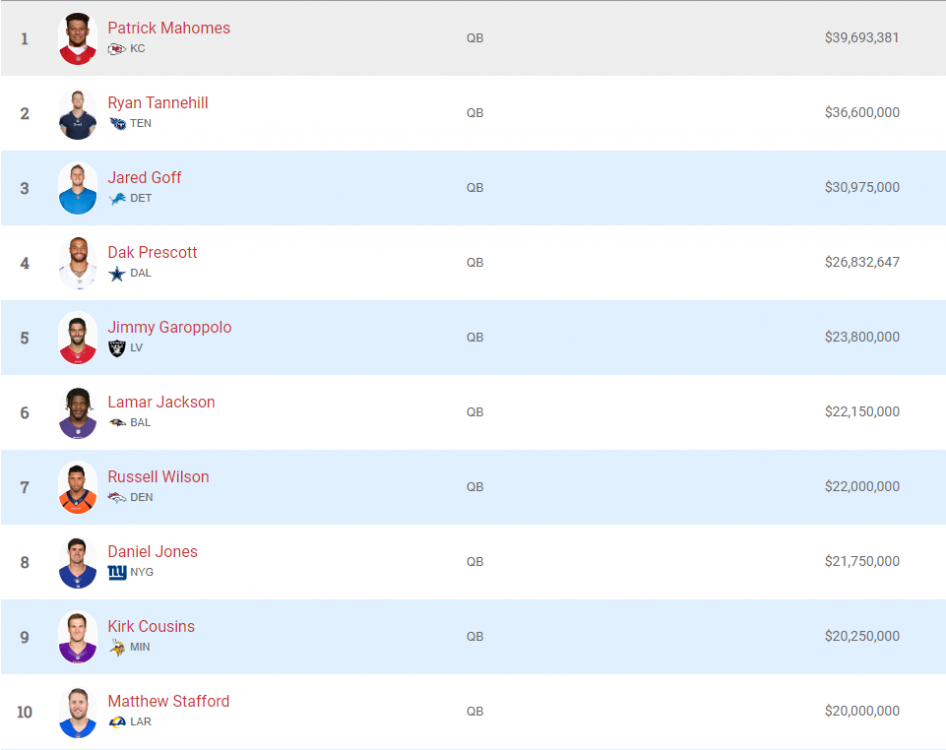The height and width of the screenshot is (750, 946).
Task: Click Lamar Jackson's headshot photo
Action: [78, 412]
